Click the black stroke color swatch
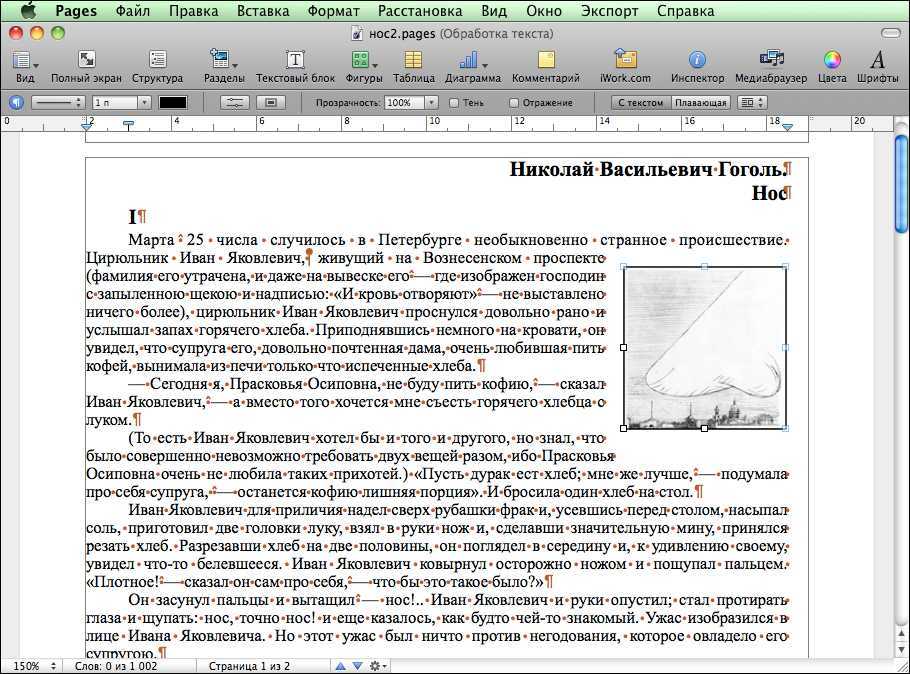Screen dimensions: 910x674 coord(173,103)
